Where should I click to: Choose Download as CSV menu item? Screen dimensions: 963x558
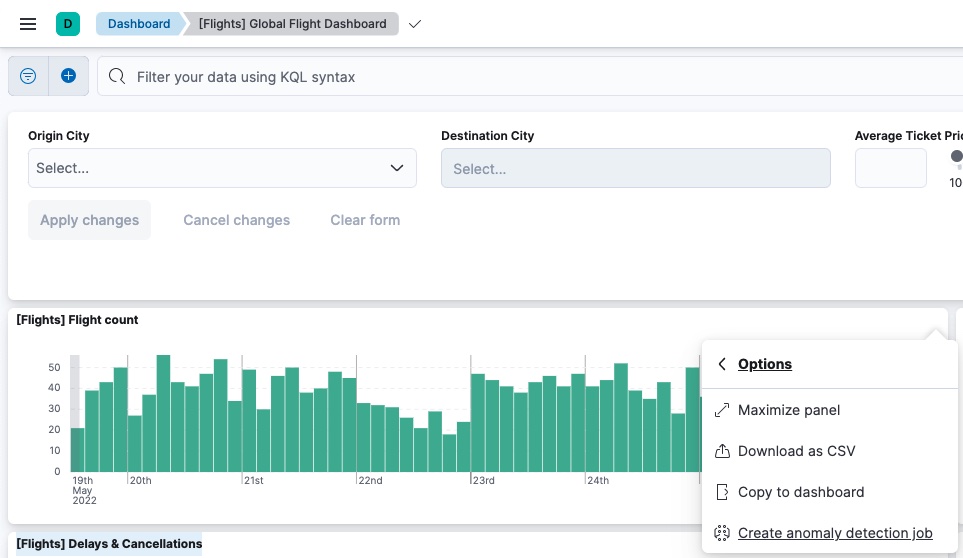coord(796,451)
